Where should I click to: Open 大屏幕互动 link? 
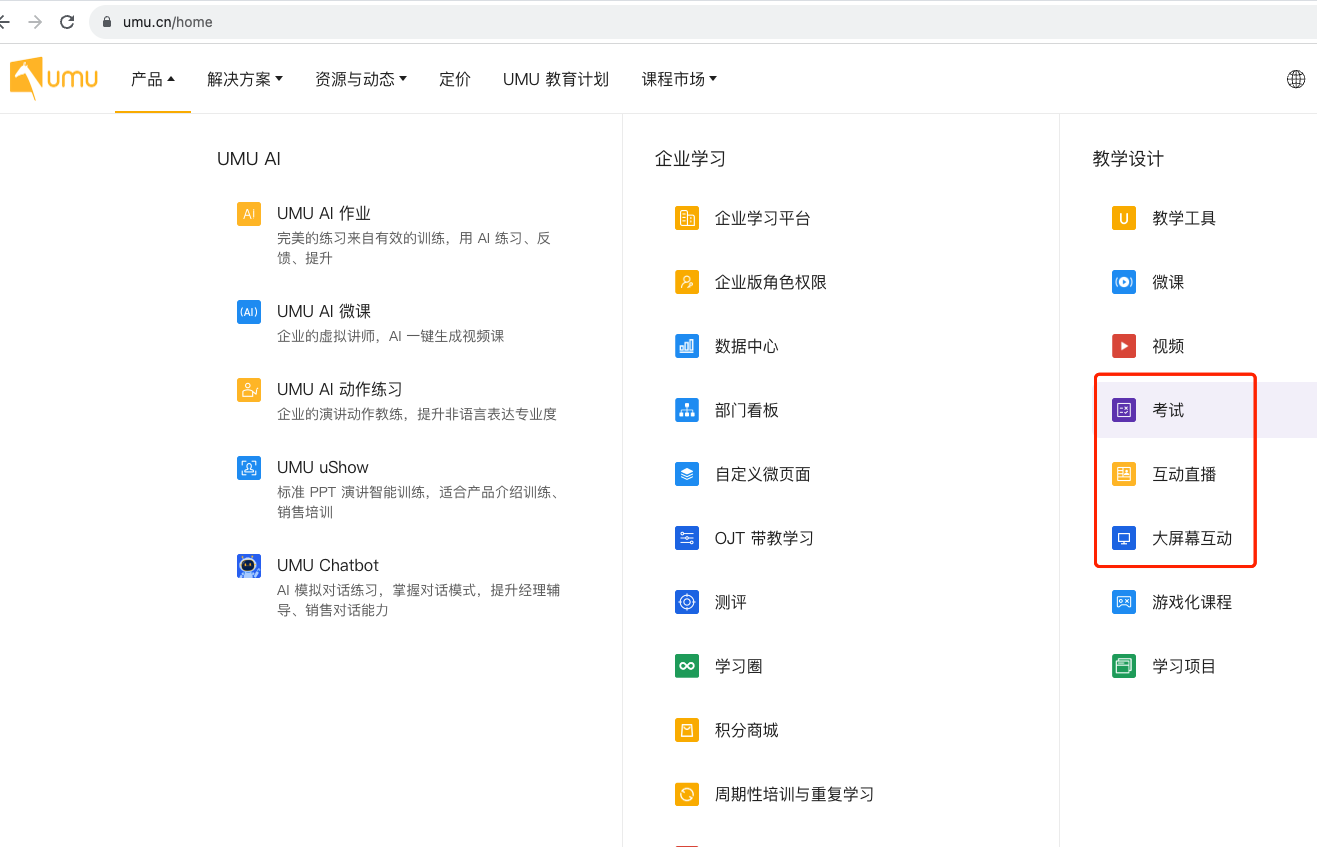1192,538
